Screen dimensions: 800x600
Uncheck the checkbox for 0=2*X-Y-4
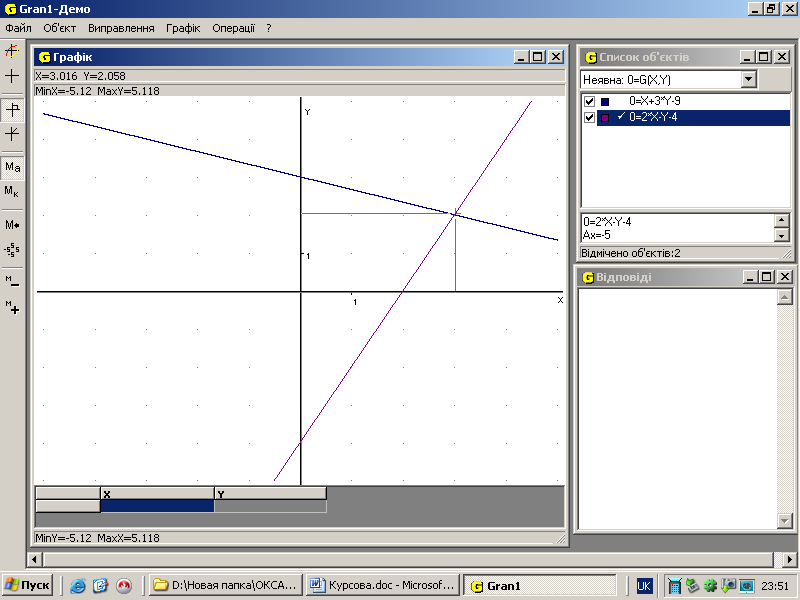[589, 117]
